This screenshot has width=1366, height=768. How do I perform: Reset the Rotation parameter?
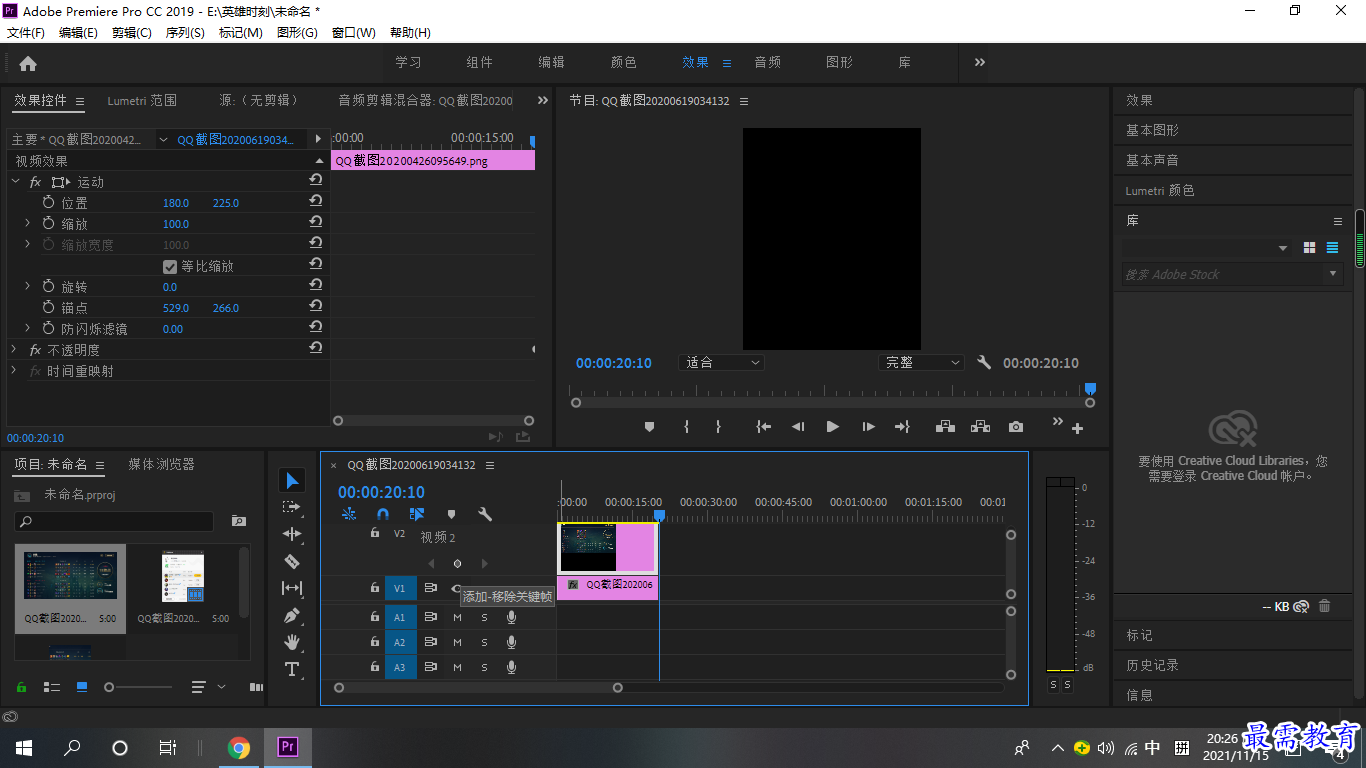pyautogui.click(x=315, y=285)
